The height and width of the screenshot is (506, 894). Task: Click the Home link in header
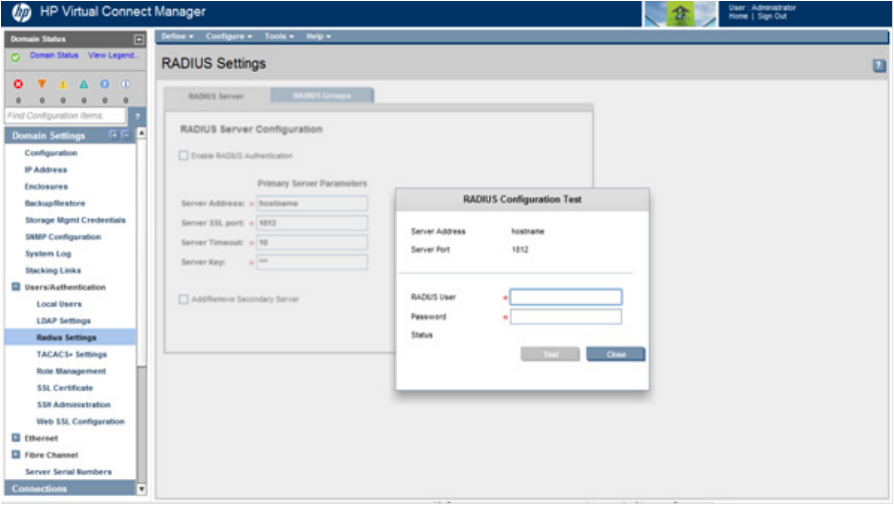point(738,17)
